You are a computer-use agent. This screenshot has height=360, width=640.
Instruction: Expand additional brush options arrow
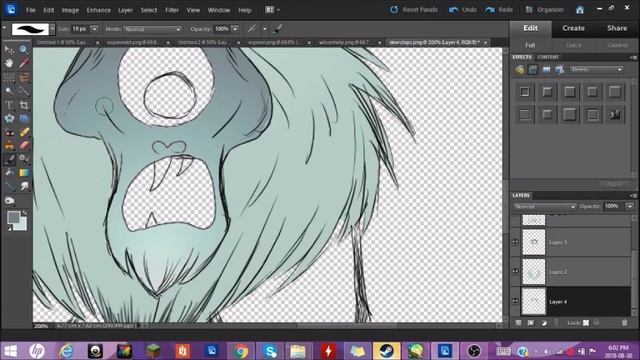[264, 29]
